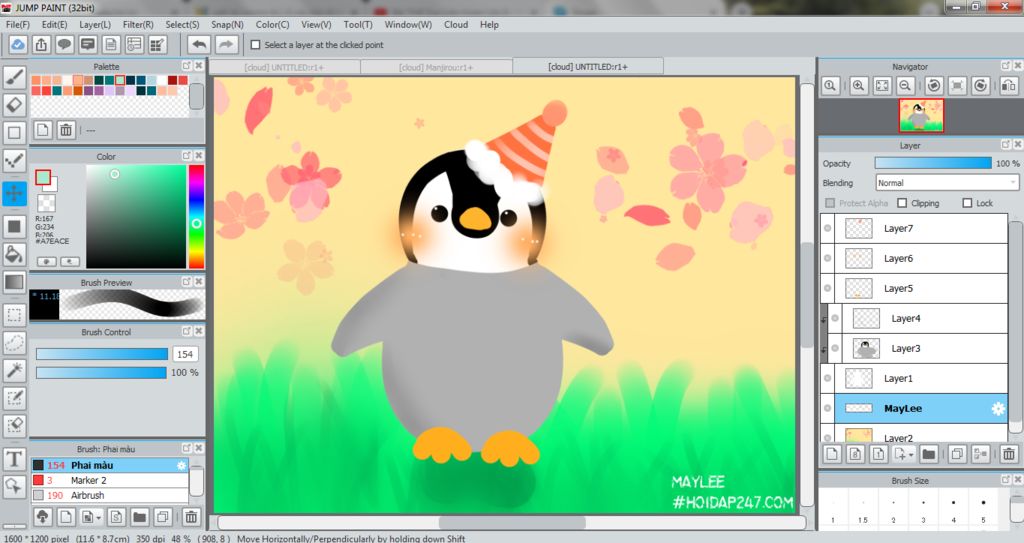Viewport: 1024px width, 543px height.
Task: Open settings gear of MayLee layer
Action: click(998, 409)
